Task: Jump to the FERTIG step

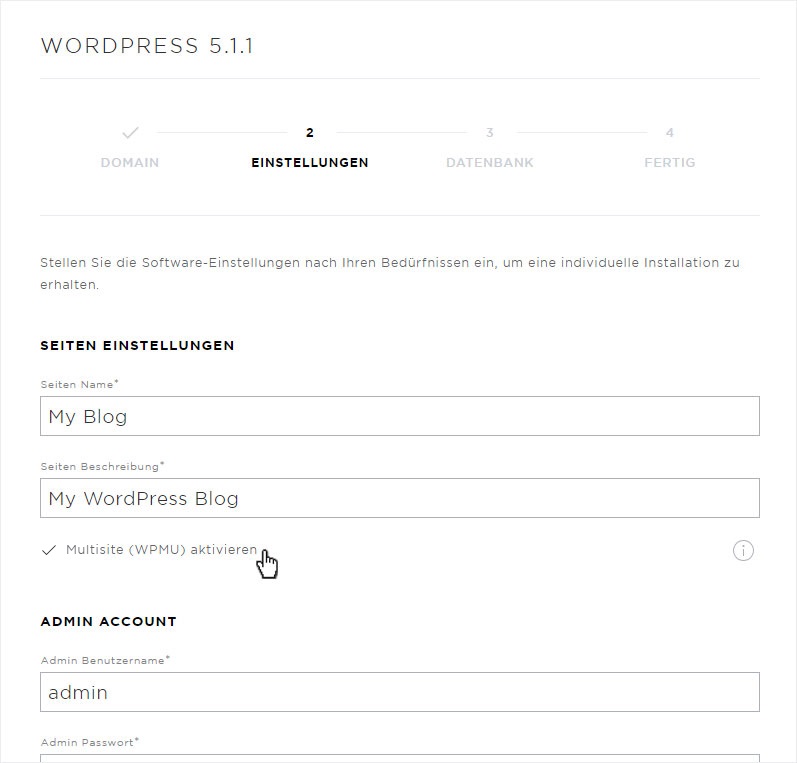Action: [669, 163]
